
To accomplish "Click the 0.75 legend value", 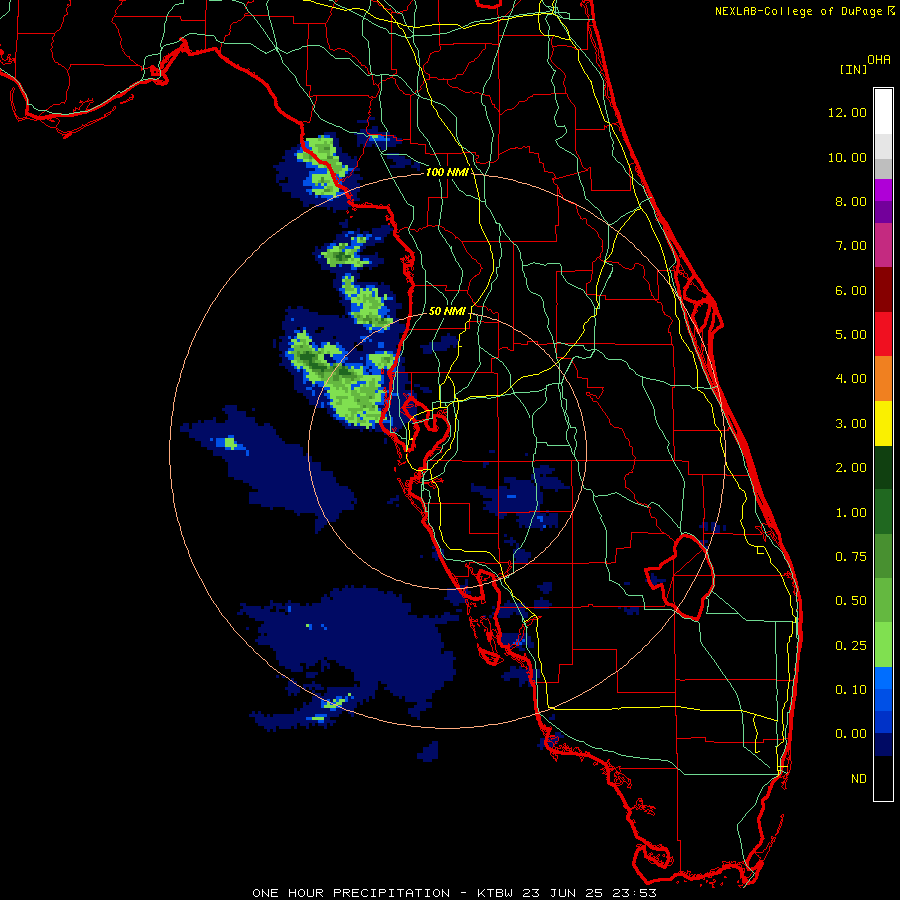I will tap(851, 557).
